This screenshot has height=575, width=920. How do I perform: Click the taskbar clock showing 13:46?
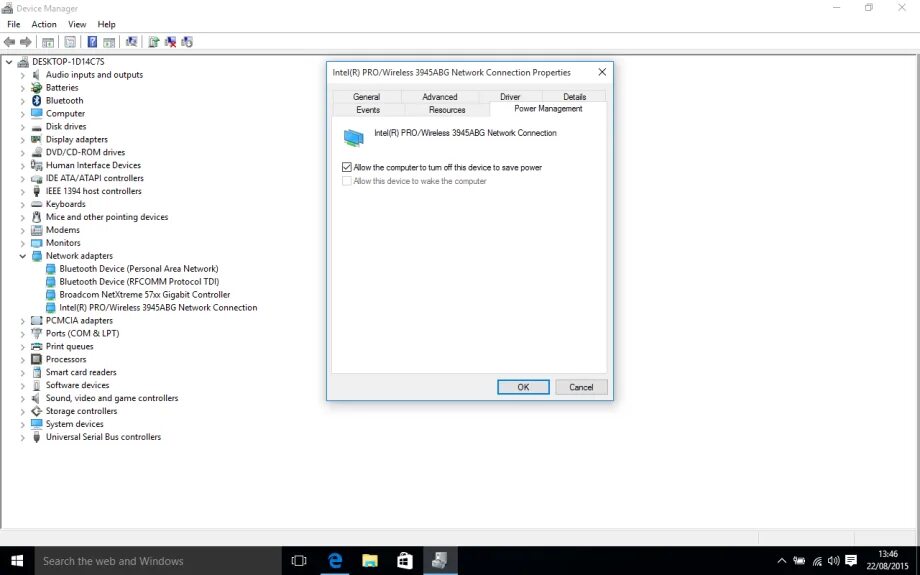point(888,560)
